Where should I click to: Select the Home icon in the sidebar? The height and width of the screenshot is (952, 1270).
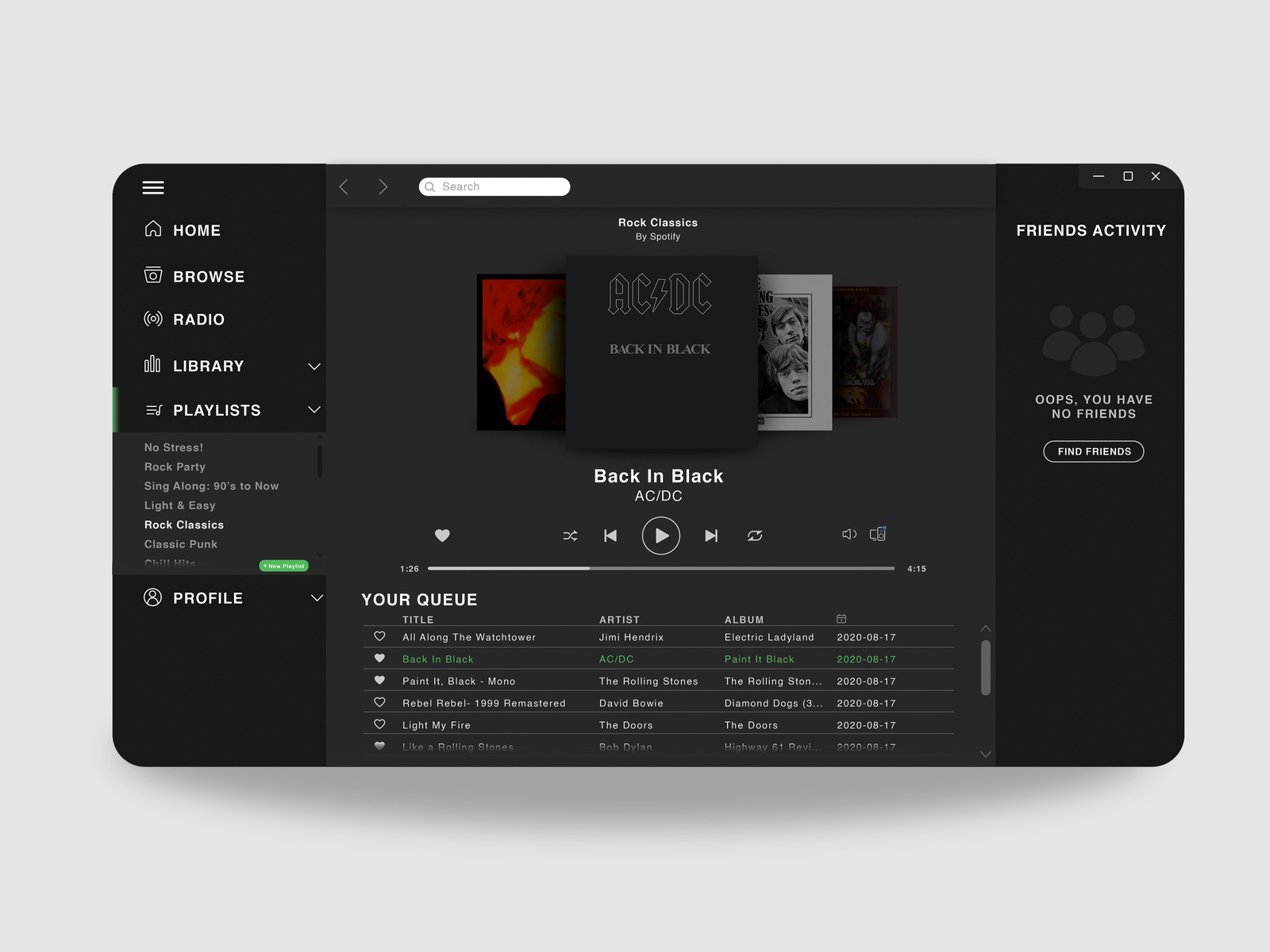(x=153, y=229)
